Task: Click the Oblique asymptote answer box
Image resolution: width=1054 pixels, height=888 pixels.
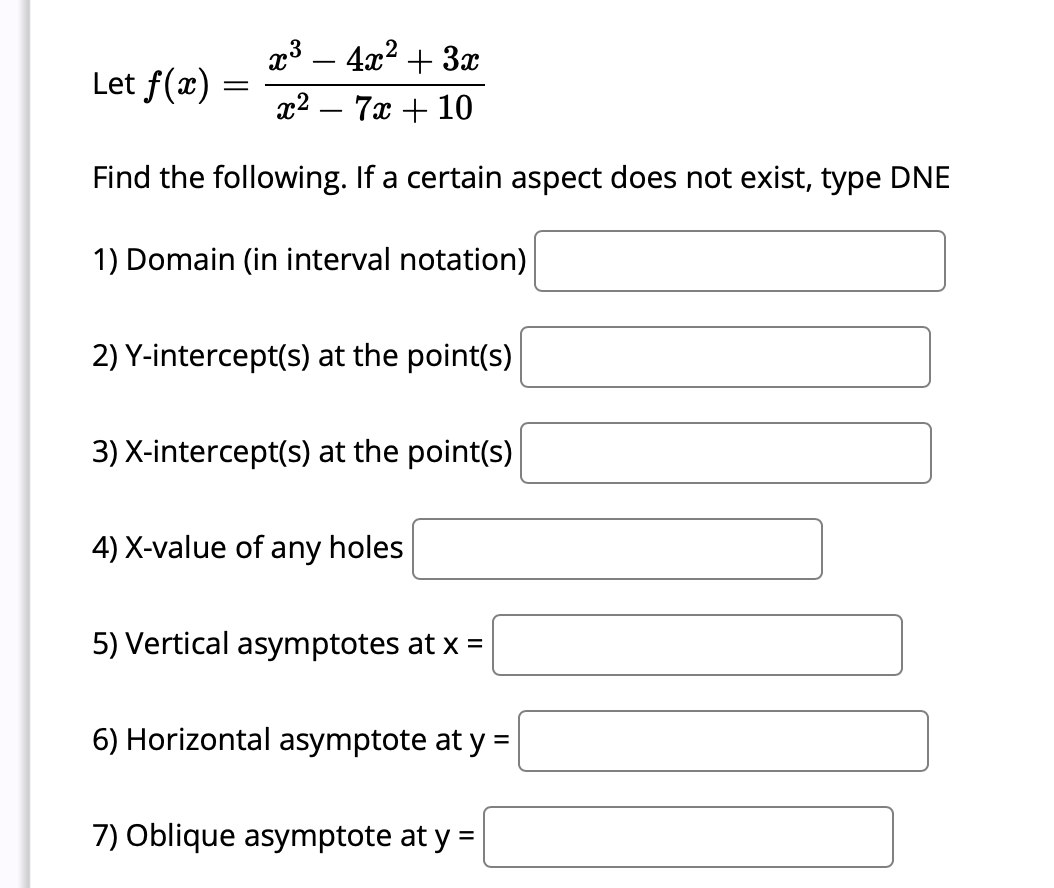Action: (688, 836)
